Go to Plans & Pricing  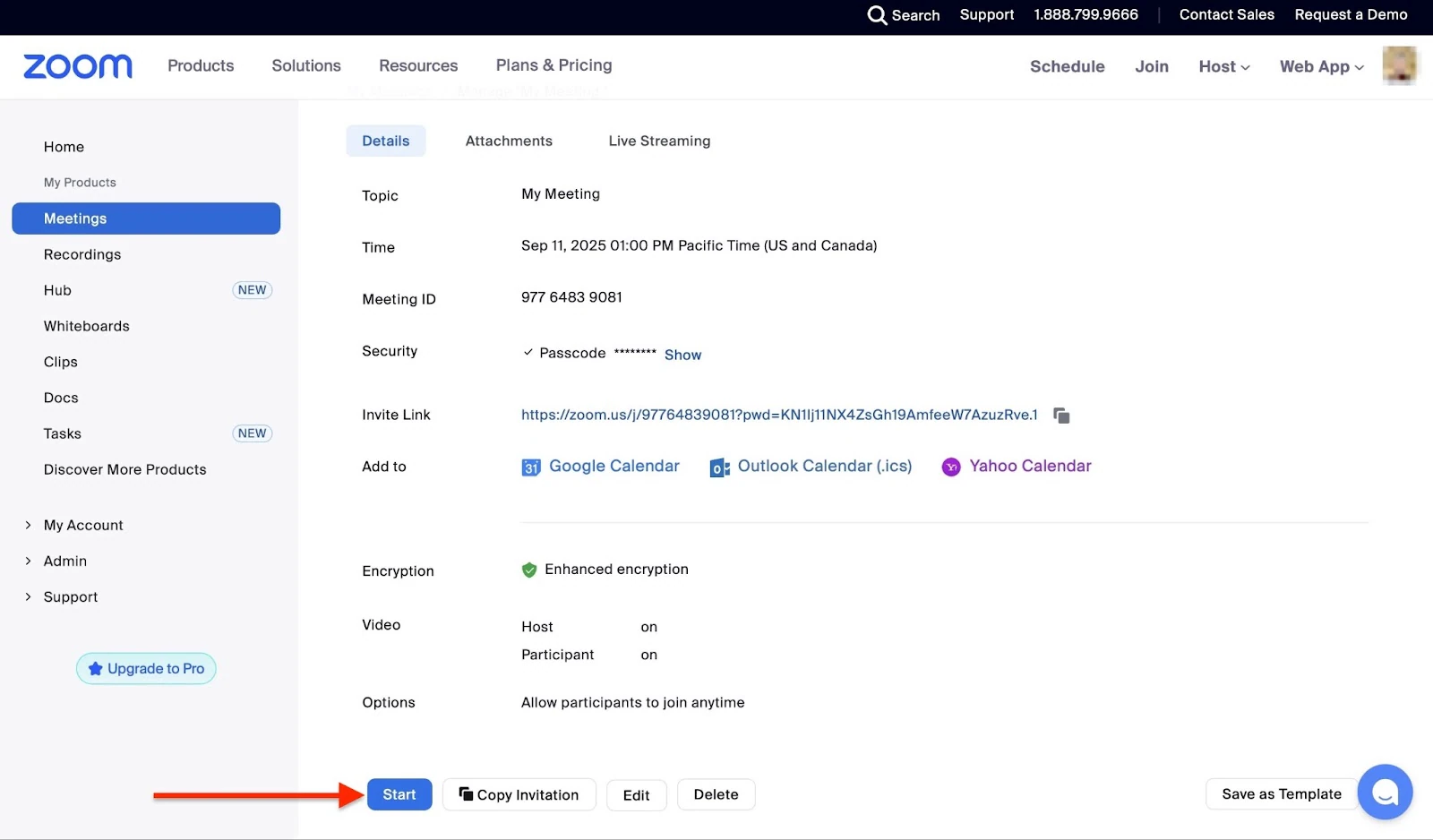(x=554, y=65)
